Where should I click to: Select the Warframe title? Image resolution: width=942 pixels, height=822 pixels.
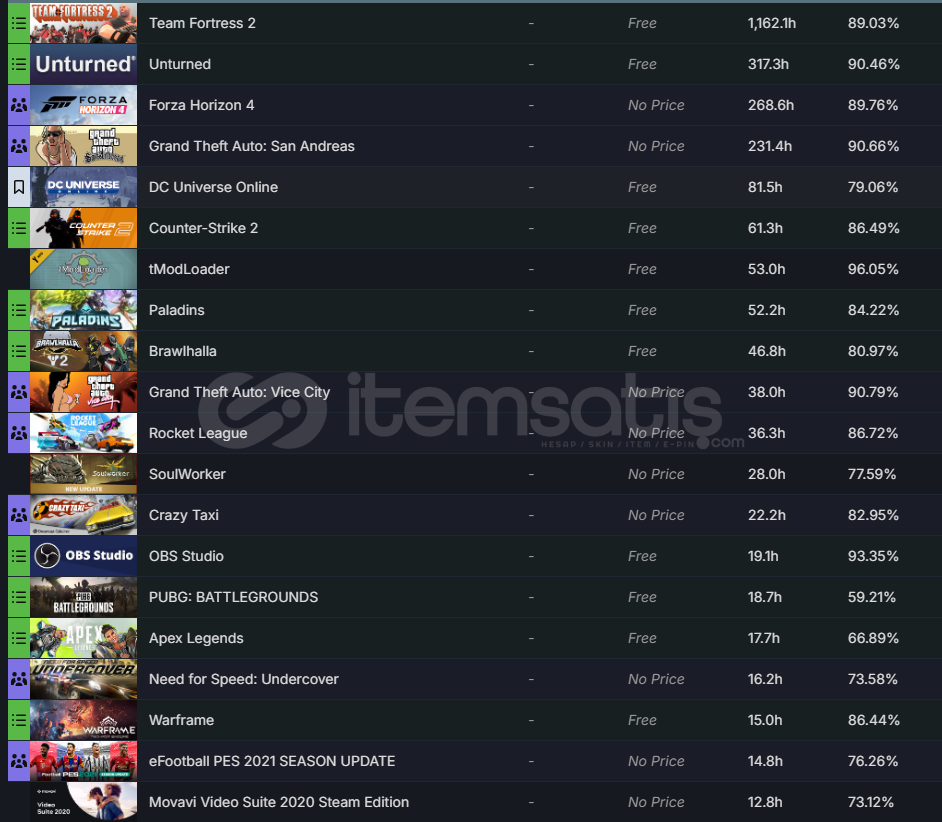[181, 720]
